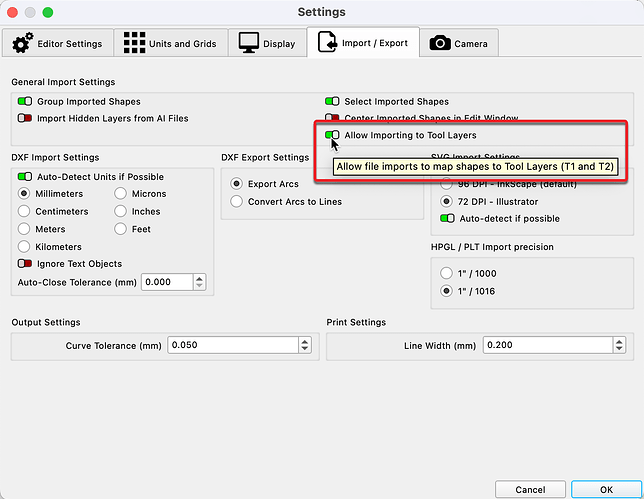
Task: Select Microns DXF unit
Action: pyautogui.click(x=120, y=193)
